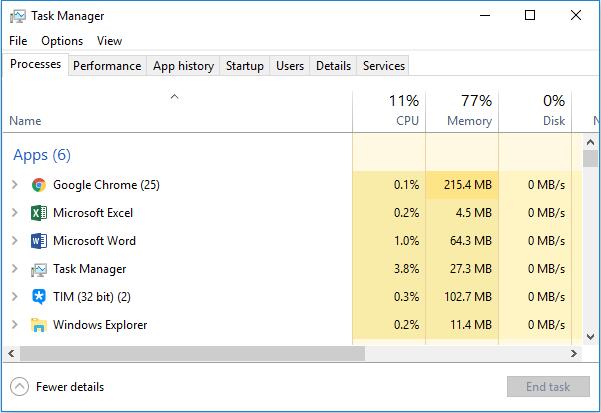Click the Microsoft Excel process icon

click(39, 213)
